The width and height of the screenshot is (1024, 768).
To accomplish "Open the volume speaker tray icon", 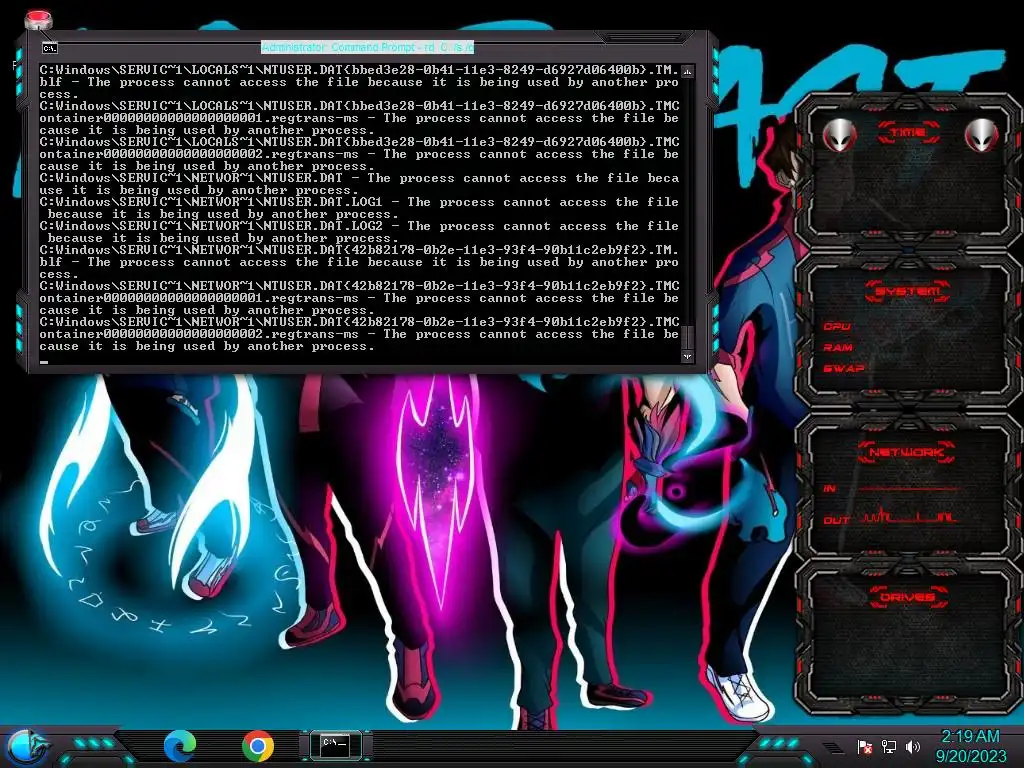I will tap(912, 746).
